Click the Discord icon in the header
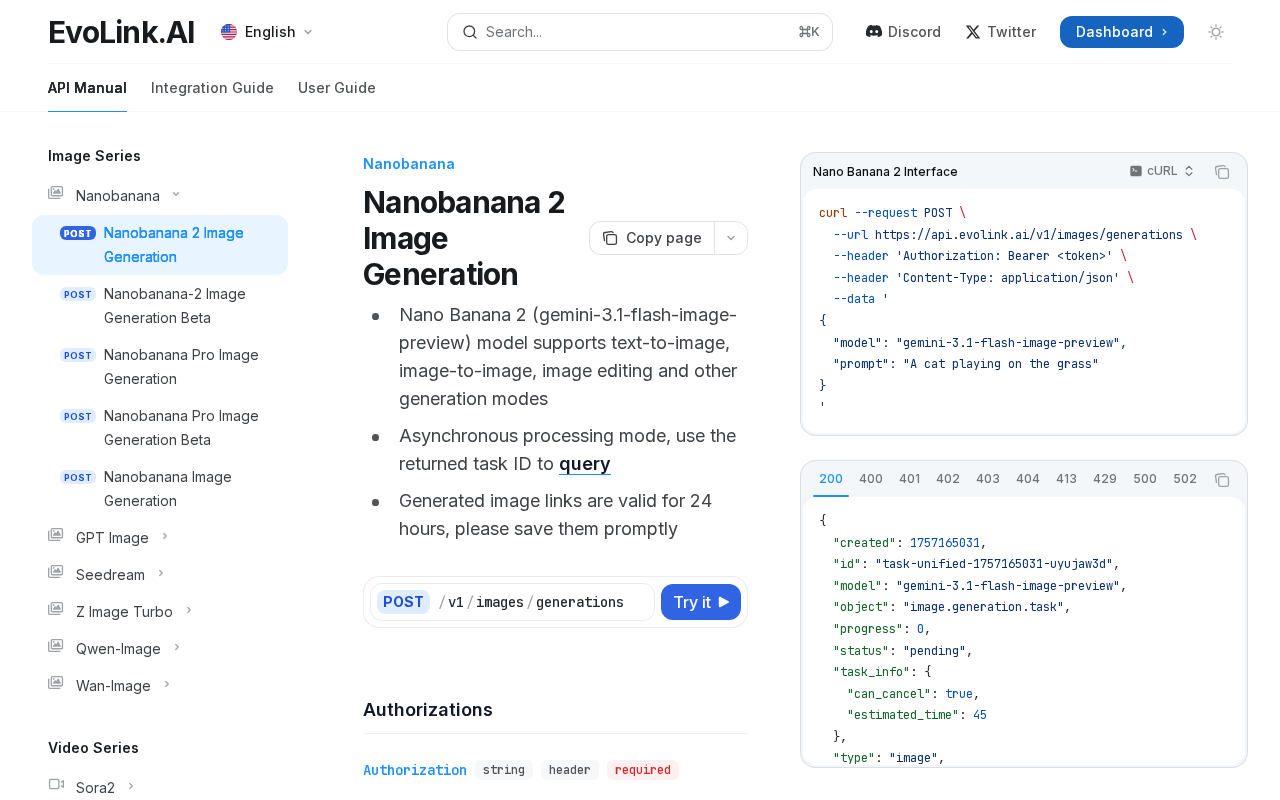Screen dimensions: 1280x800 (x=874, y=32)
